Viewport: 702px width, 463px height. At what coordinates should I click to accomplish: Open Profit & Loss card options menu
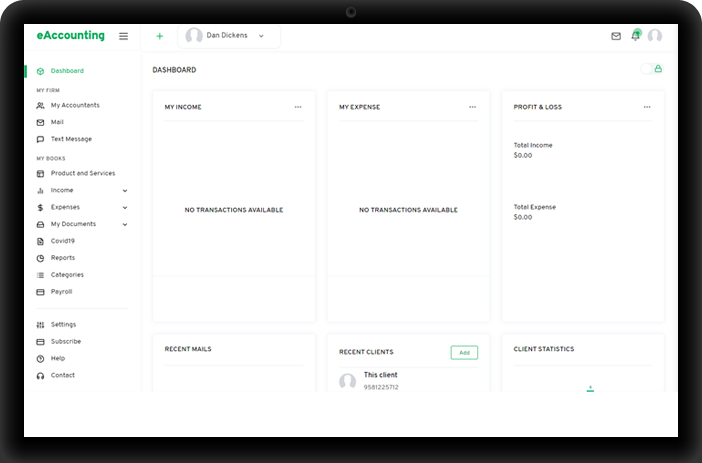(647, 107)
